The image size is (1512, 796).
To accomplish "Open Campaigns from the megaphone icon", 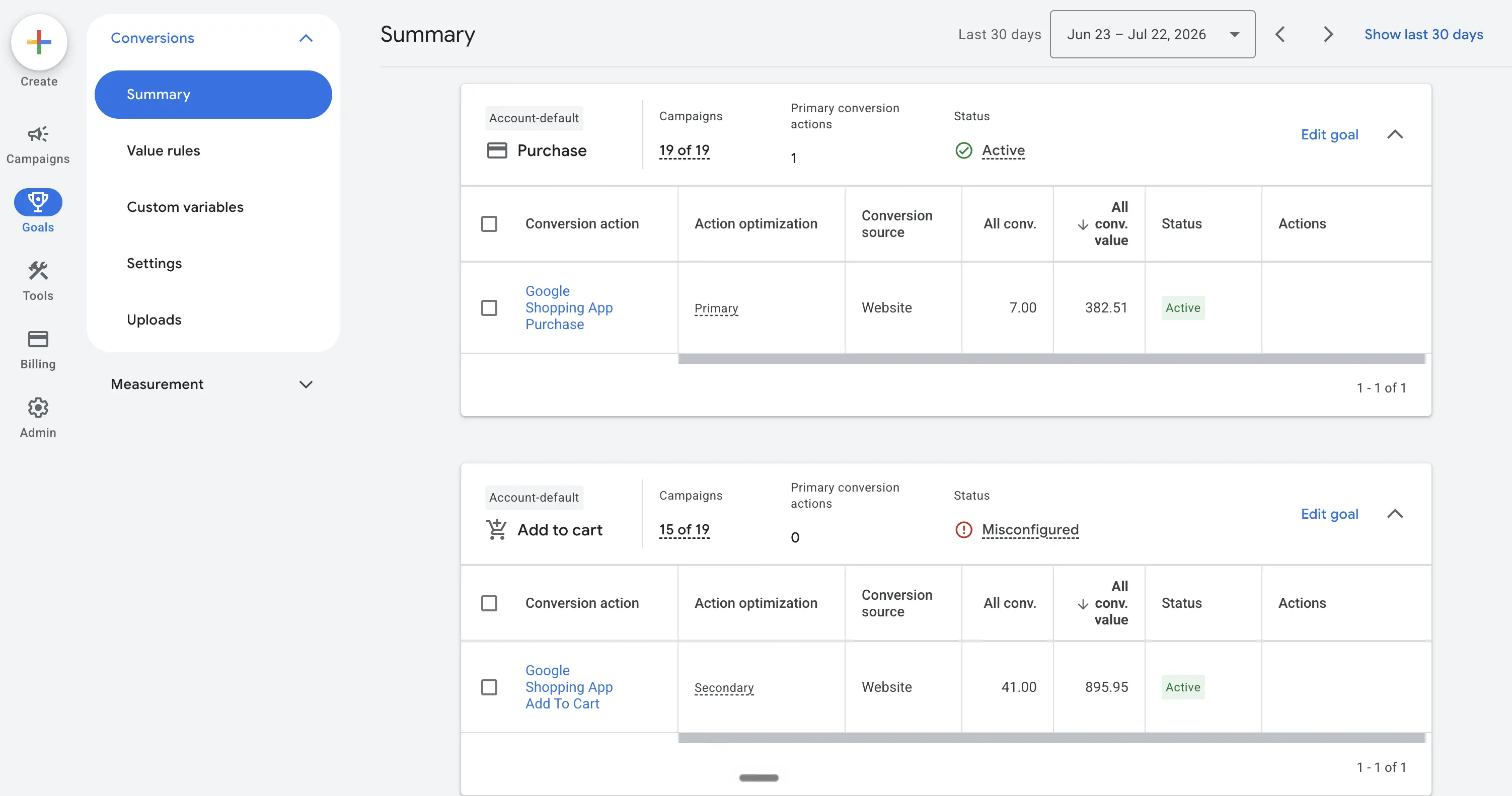I will [x=38, y=134].
